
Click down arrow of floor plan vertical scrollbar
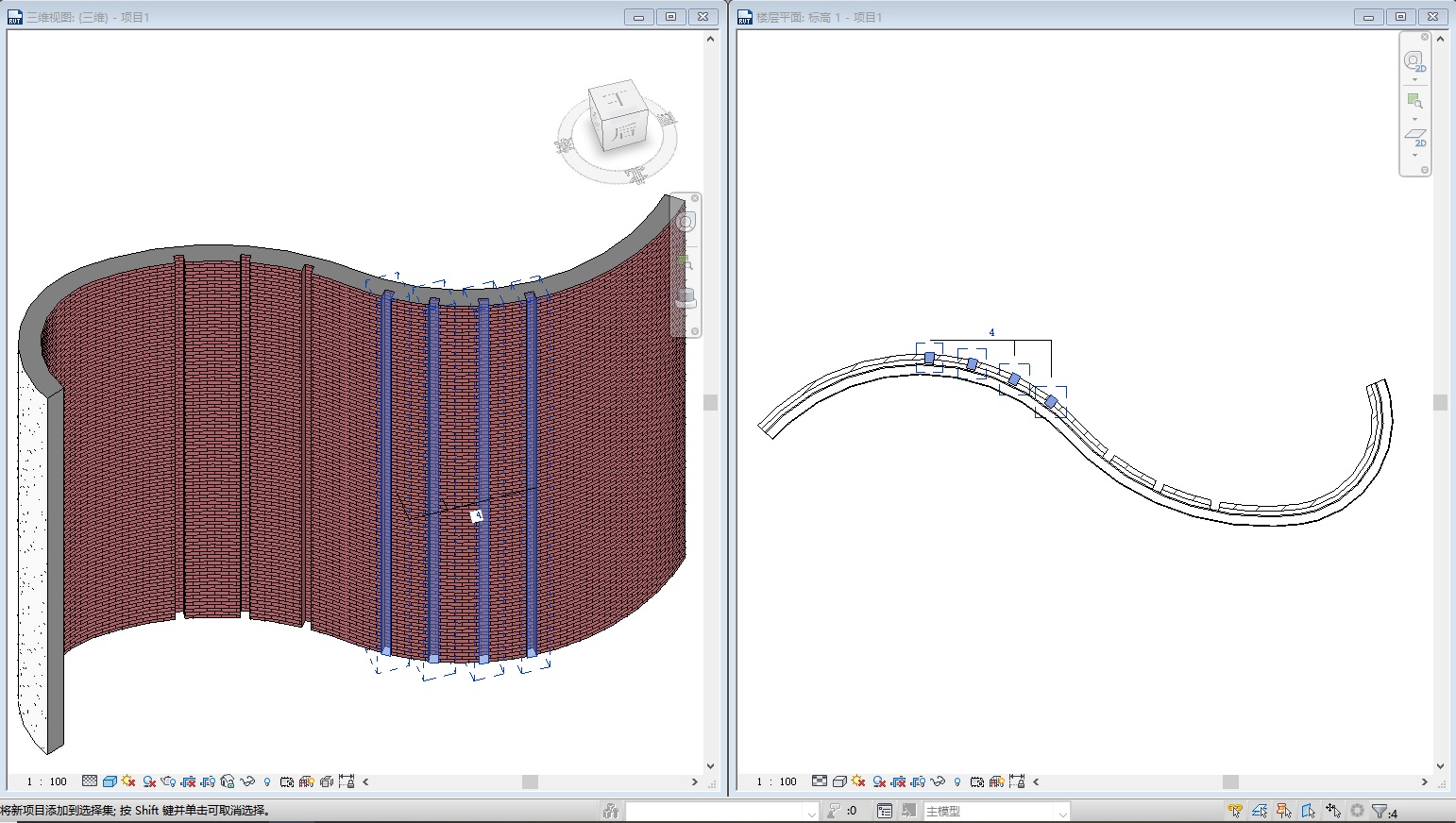tap(1440, 766)
